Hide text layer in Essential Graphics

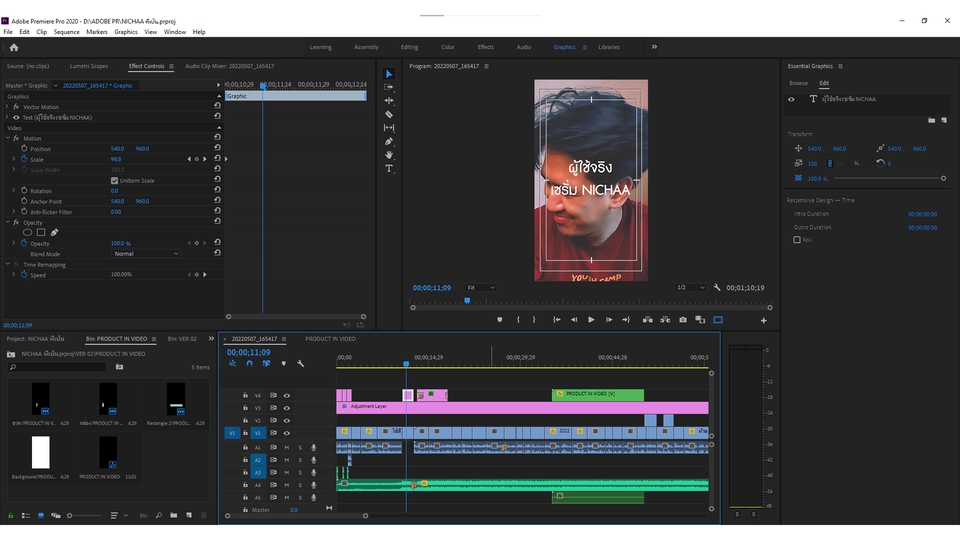(x=791, y=99)
